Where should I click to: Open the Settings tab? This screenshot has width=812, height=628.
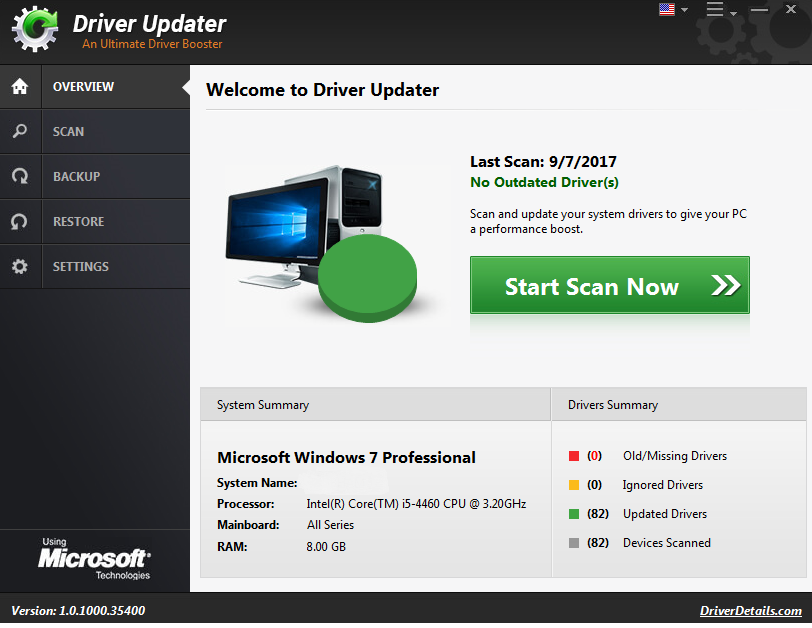pos(95,267)
